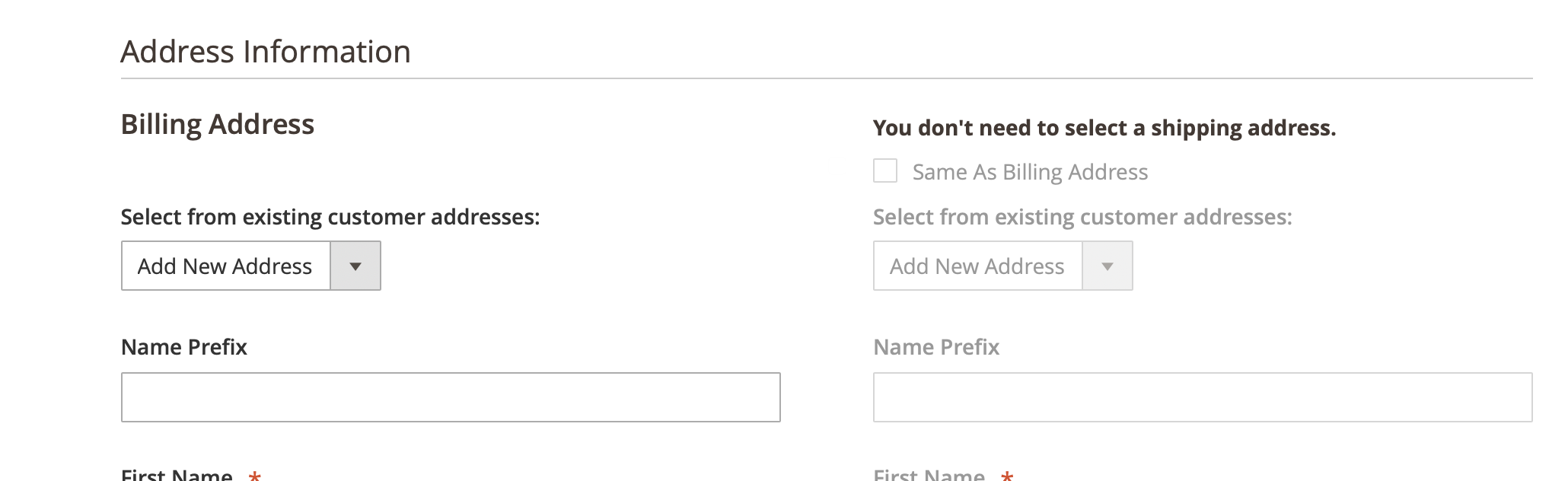1568x481 pixels.
Task: Click the shipping address dropdown arrow button
Action: tap(1107, 266)
